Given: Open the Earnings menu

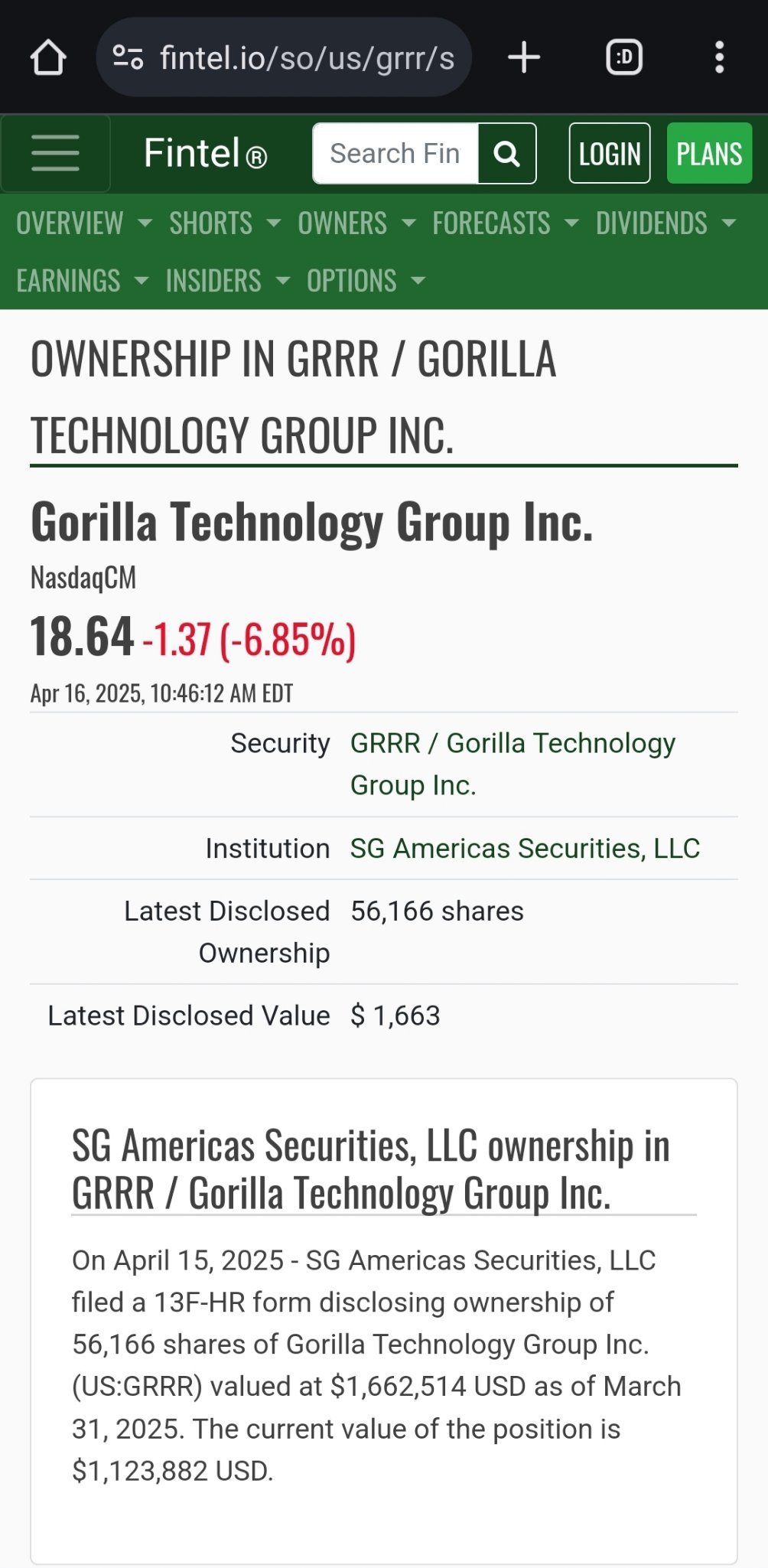Looking at the screenshot, I should pos(82,281).
